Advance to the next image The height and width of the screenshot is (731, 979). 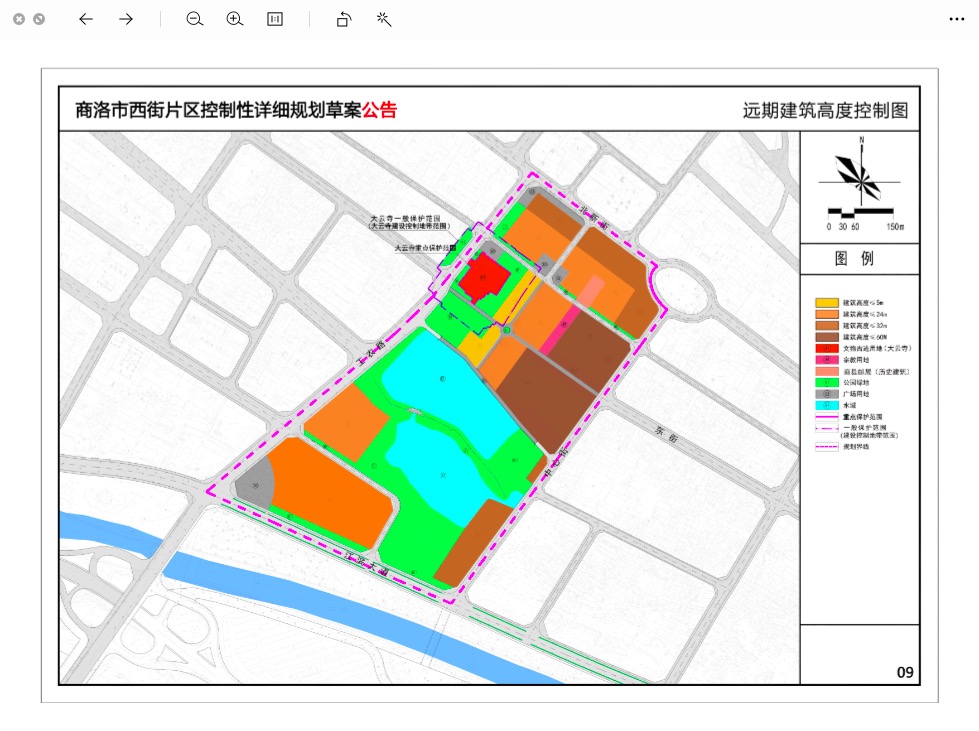[x=126, y=19]
